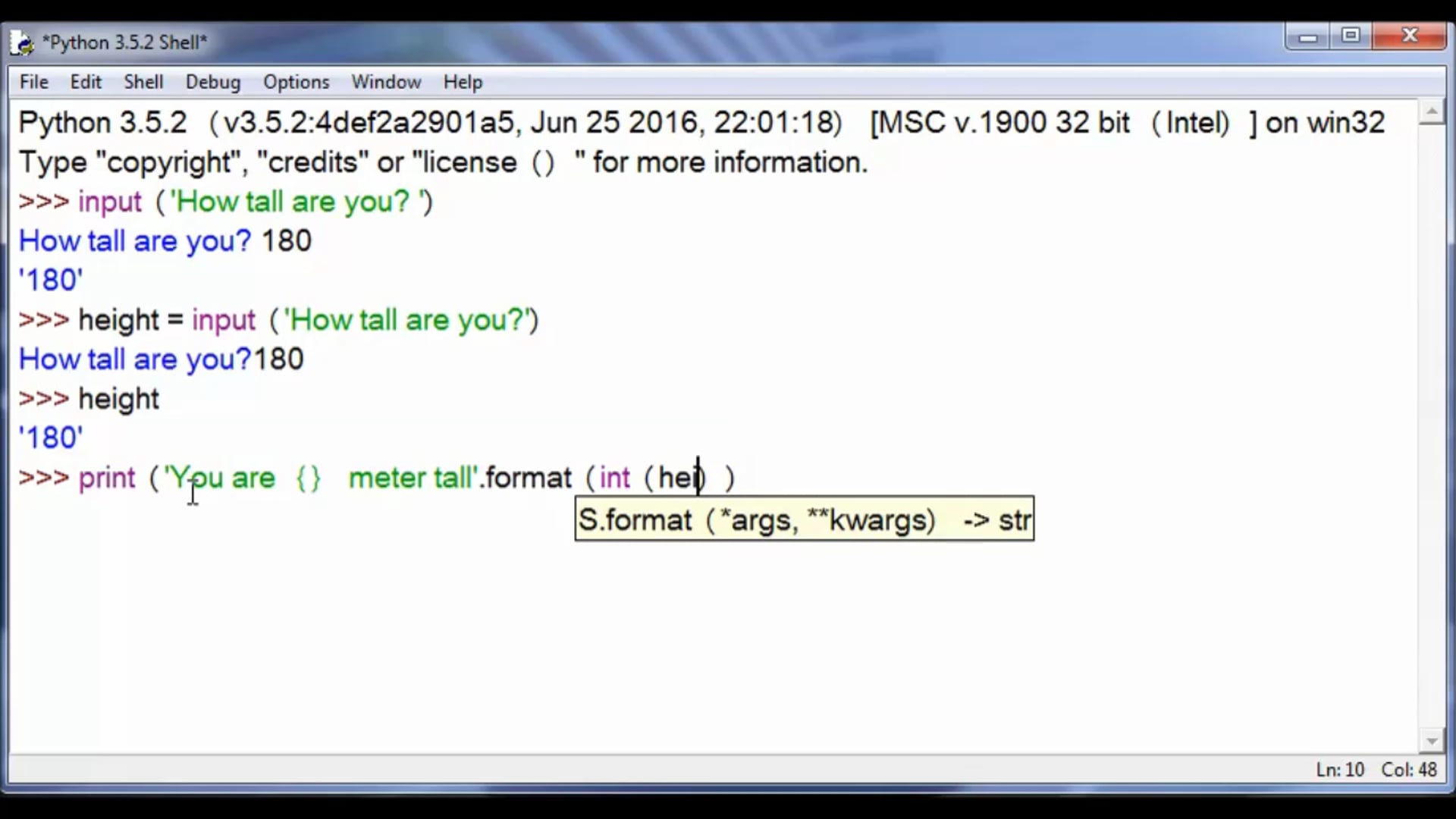Open the Help menu
This screenshot has height=819, width=1456.
463,82
